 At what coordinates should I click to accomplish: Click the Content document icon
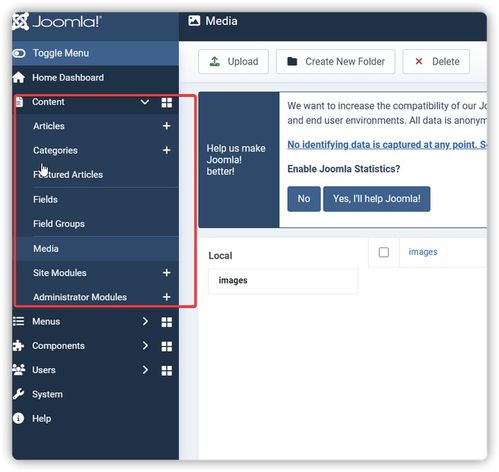click(19, 102)
